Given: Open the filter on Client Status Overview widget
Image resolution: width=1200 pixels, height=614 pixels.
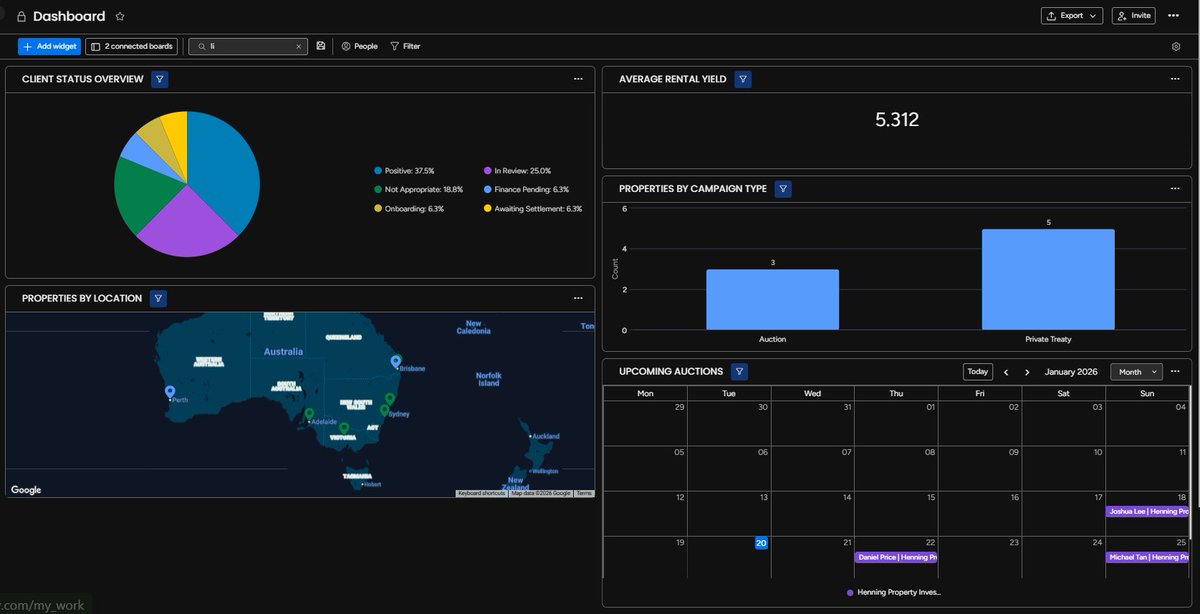Looking at the screenshot, I should coord(159,78).
